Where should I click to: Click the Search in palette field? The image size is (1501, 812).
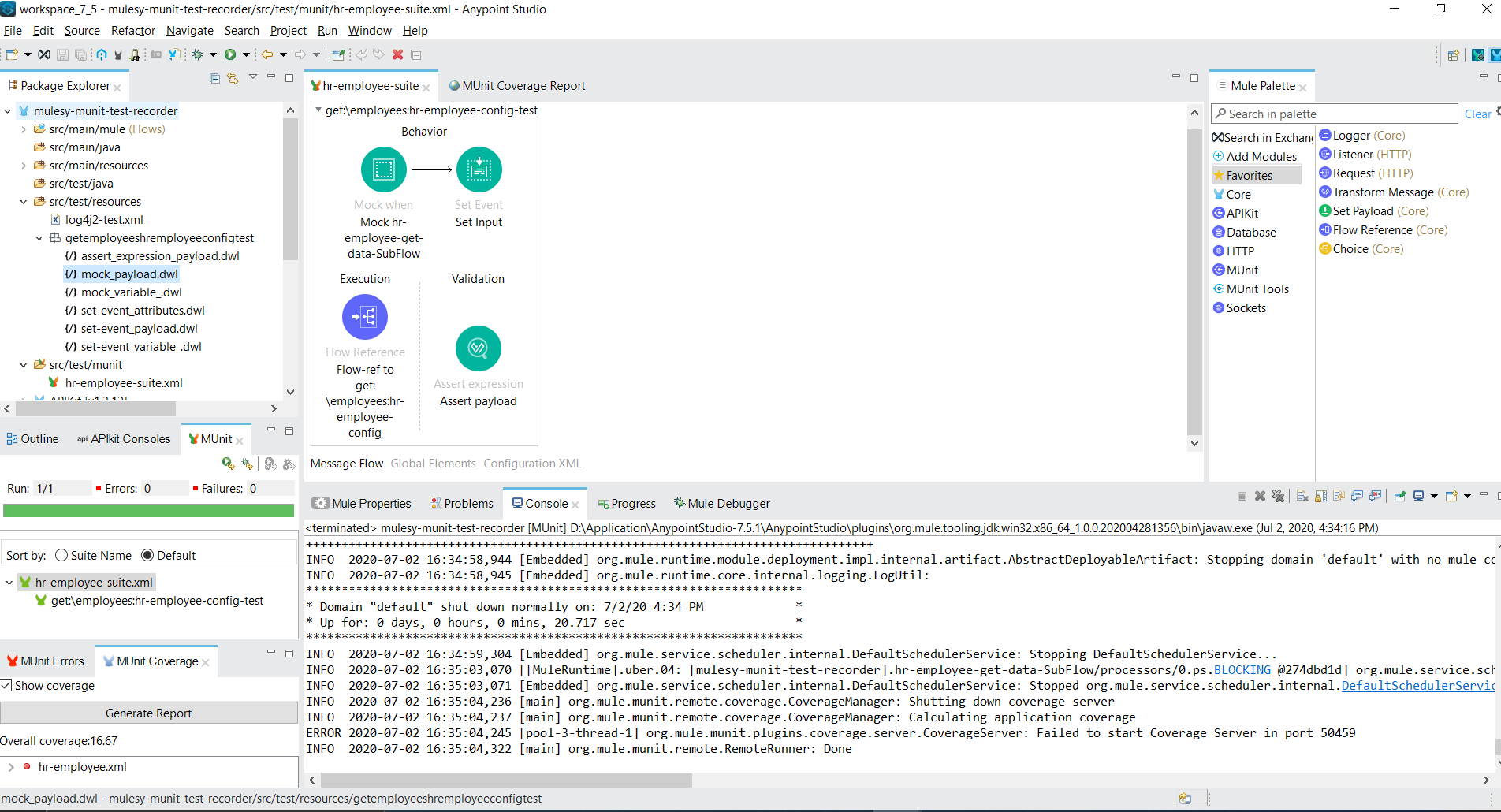1334,114
